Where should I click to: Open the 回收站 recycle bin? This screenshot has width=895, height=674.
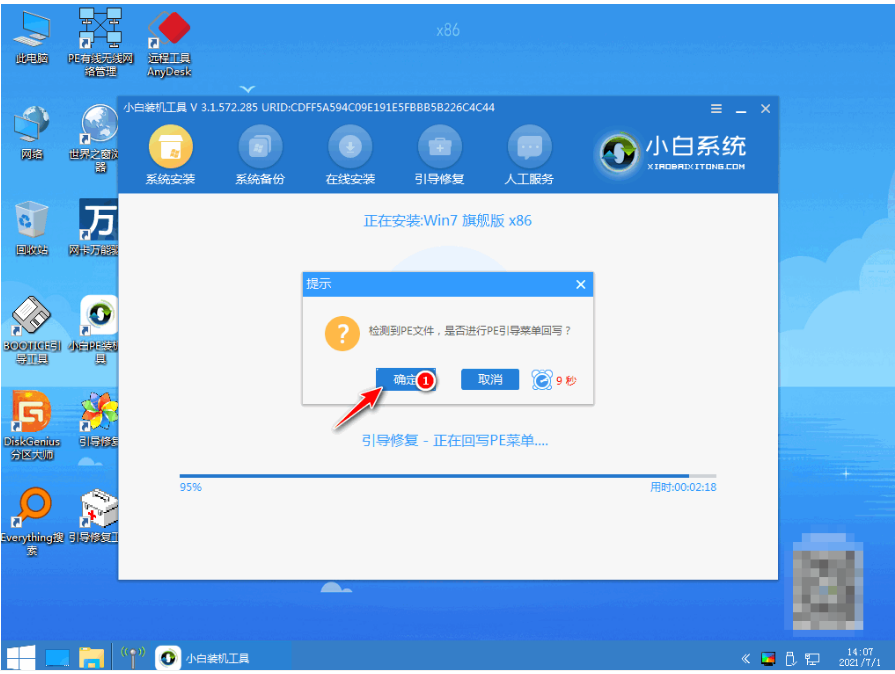[x=32, y=220]
